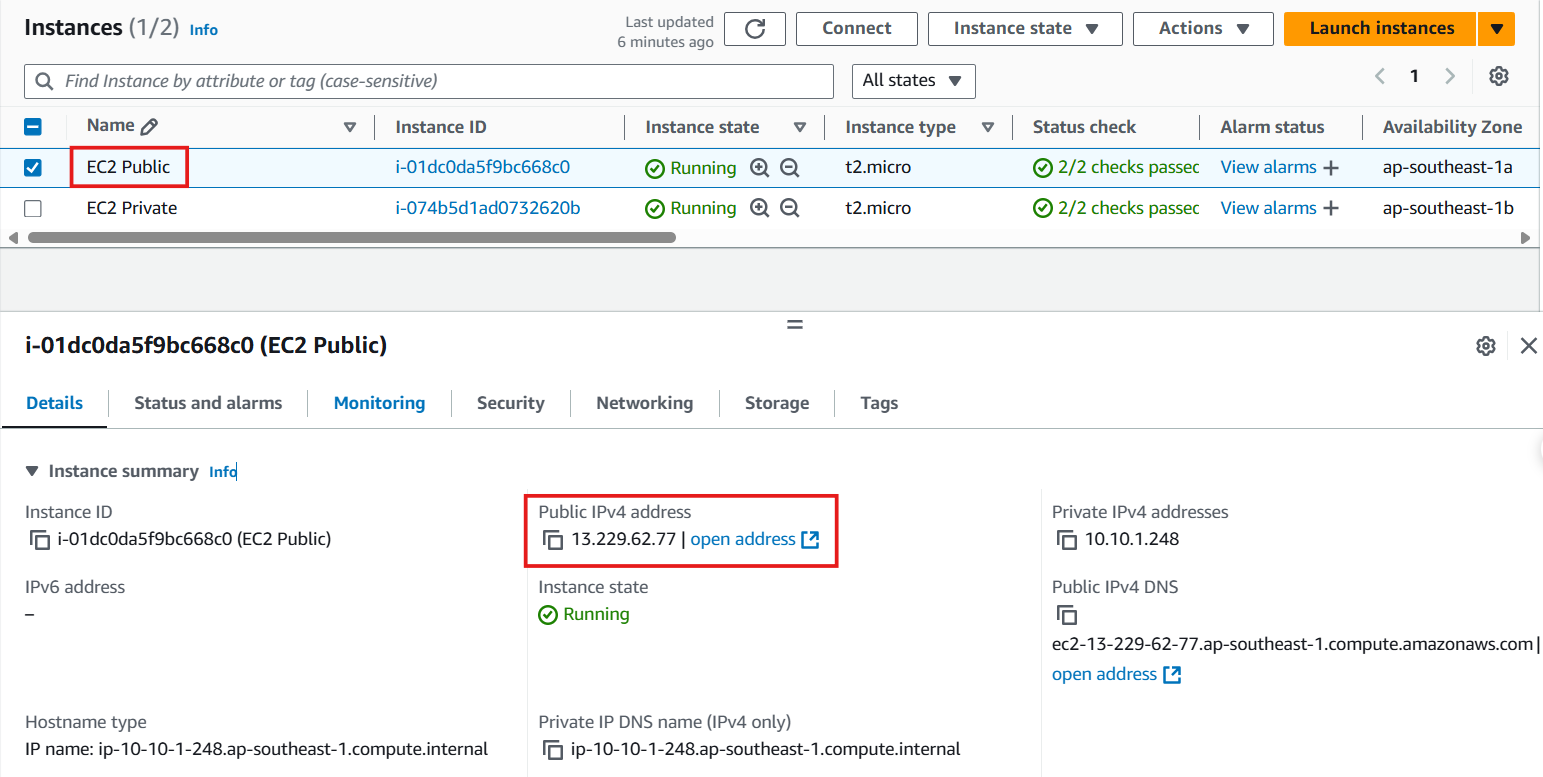Viewport: 1543px width, 777px height.
Task: Sort by Instance type column arrow
Action: (988, 127)
